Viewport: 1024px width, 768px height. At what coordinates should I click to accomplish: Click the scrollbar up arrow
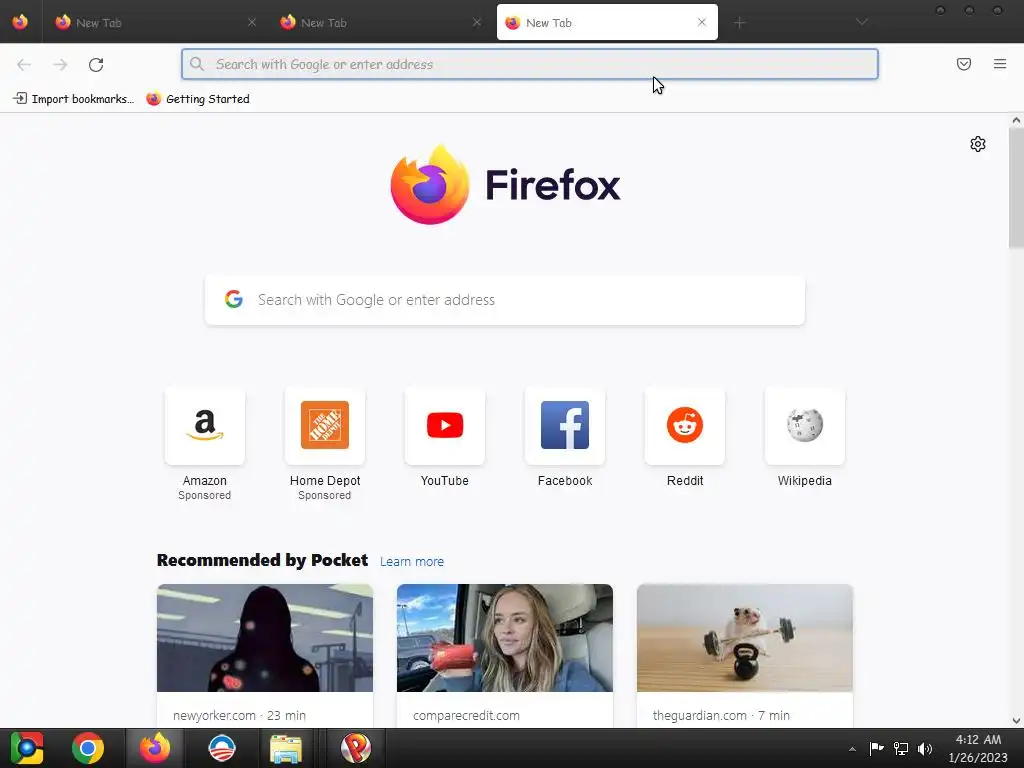point(1016,120)
